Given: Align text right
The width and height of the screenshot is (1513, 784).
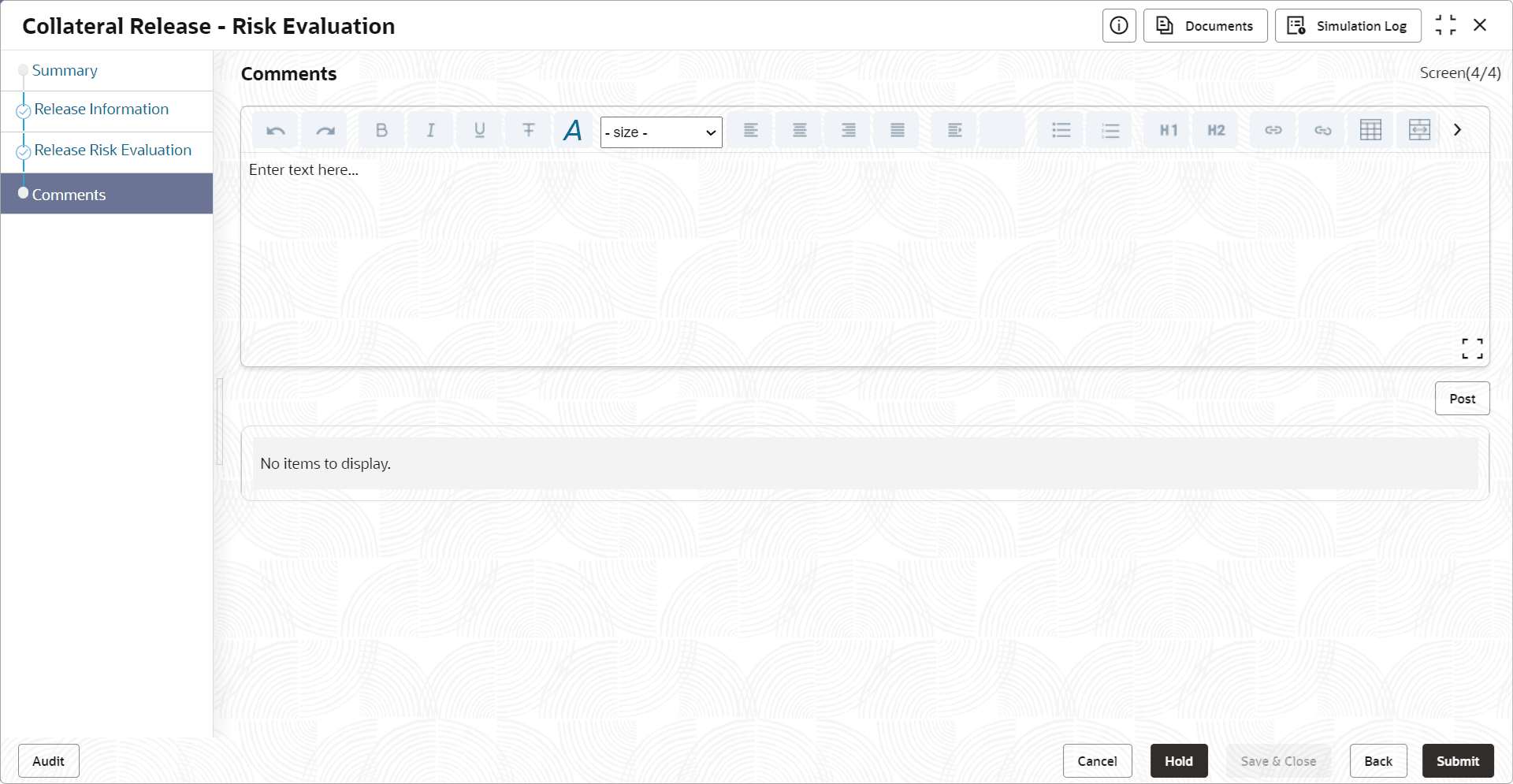Looking at the screenshot, I should [x=849, y=131].
